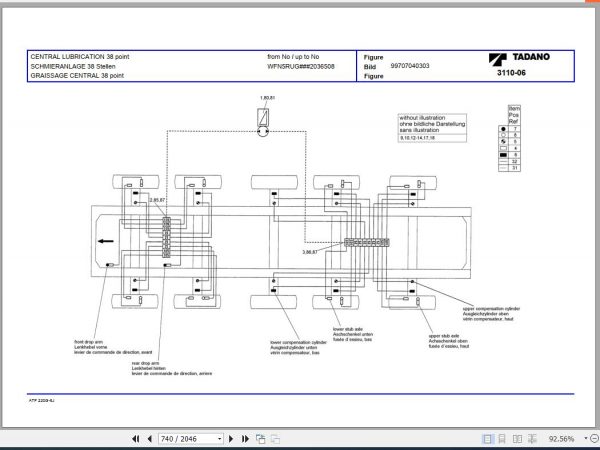The image size is (600, 450).
Task: Select single page view layout
Action: 487,439
